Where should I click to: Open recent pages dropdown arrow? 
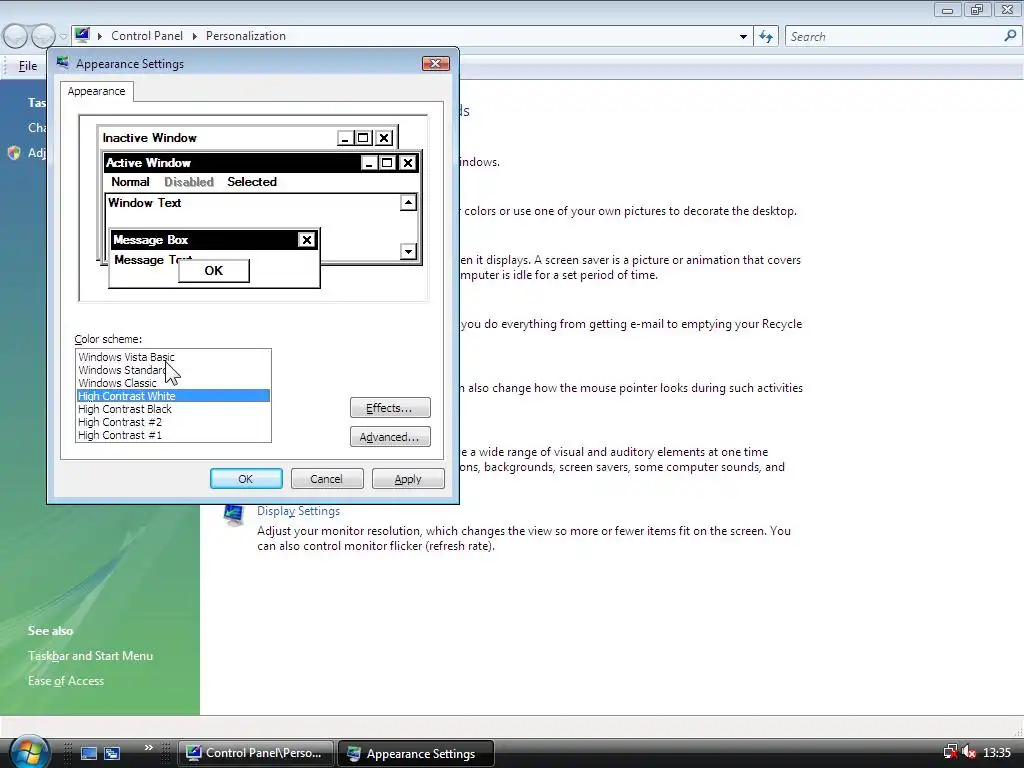point(63,37)
